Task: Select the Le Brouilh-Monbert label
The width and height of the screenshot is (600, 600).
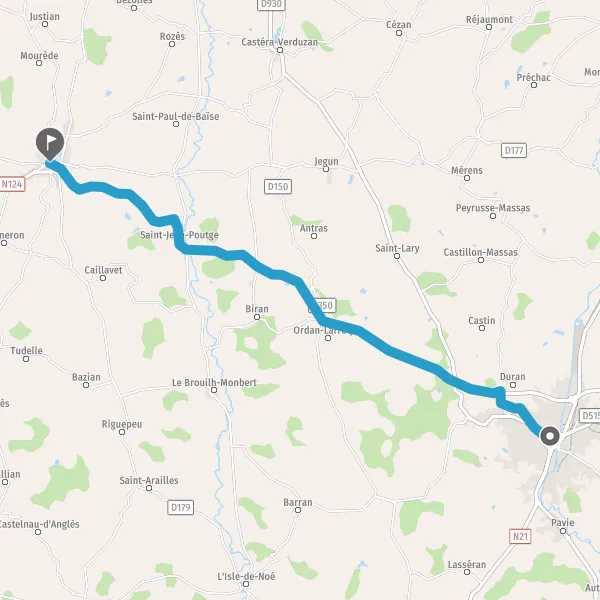Action: (x=214, y=382)
